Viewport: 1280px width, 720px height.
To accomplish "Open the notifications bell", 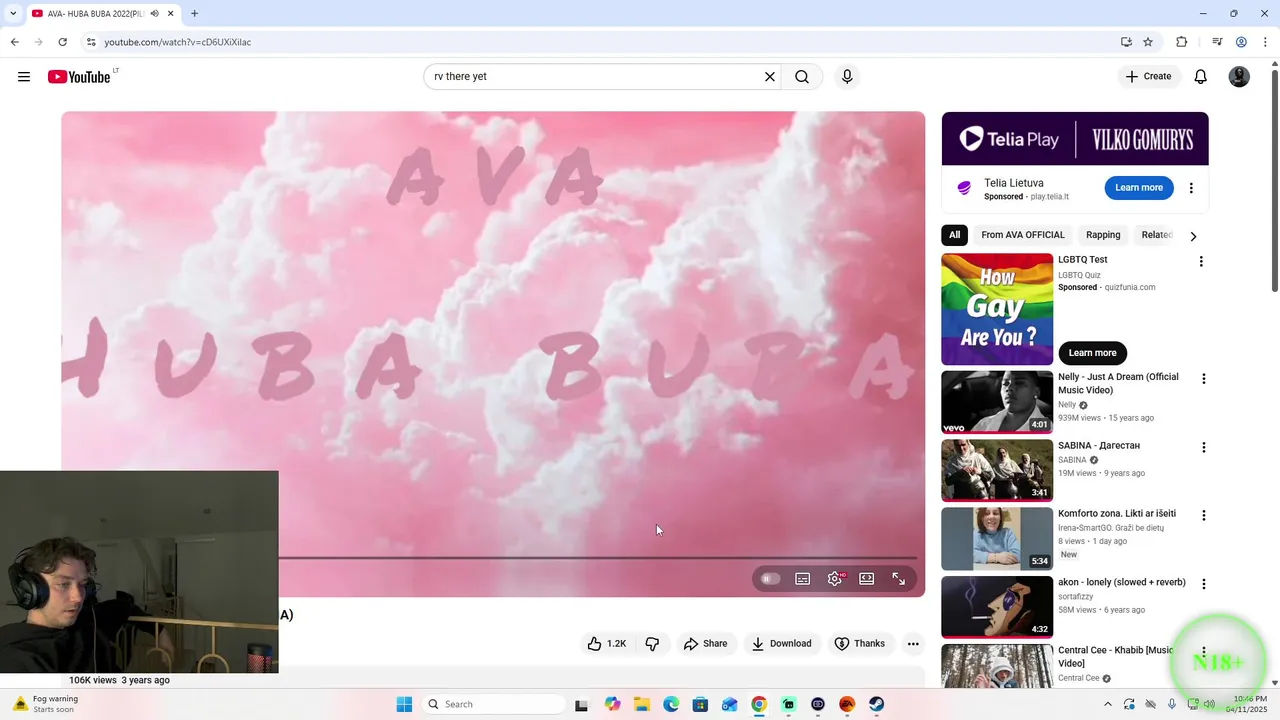I will [x=1201, y=77].
